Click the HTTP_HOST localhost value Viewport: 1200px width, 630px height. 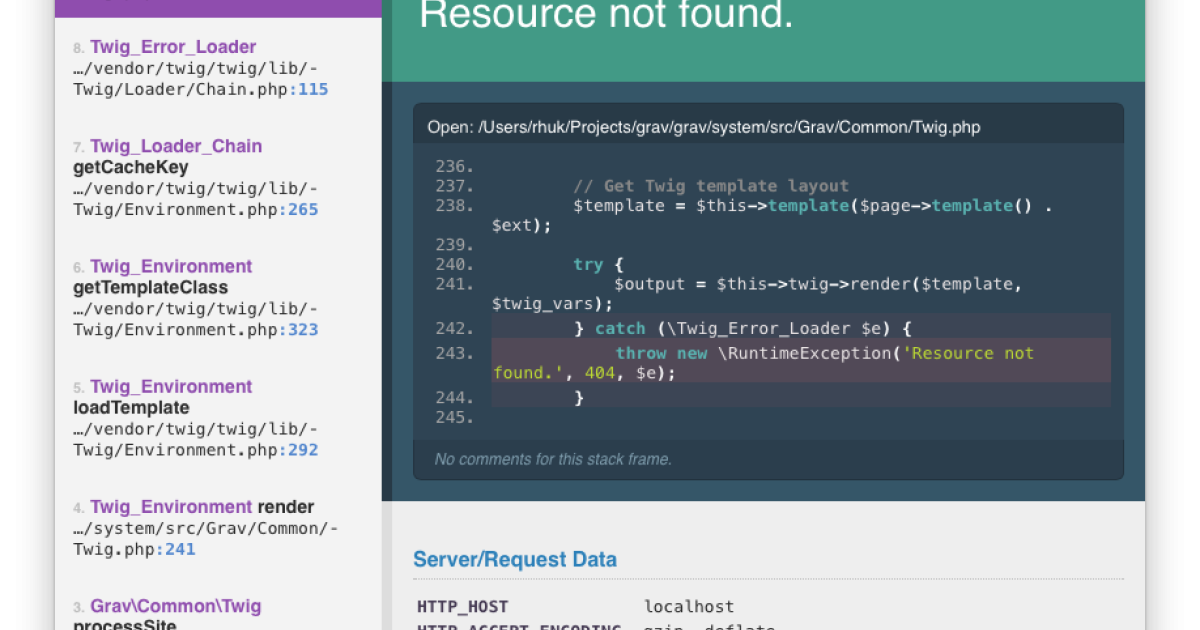(x=688, y=606)
